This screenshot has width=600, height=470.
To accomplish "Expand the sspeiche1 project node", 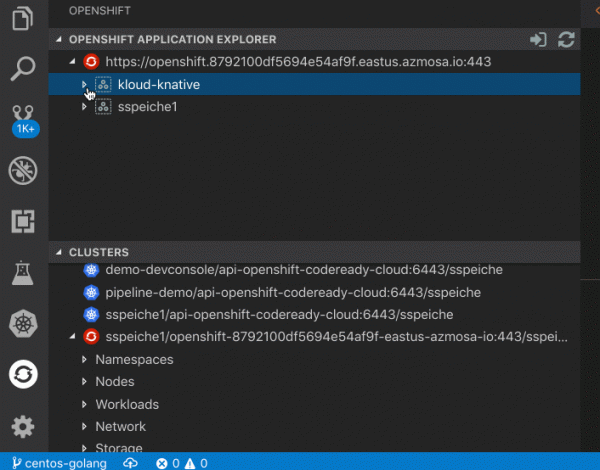I will pyautogui.click(x=85, y=106).
